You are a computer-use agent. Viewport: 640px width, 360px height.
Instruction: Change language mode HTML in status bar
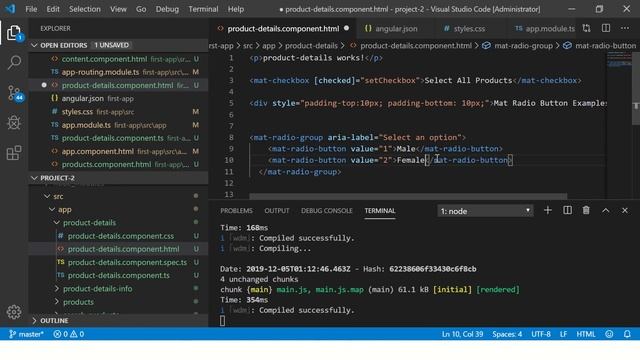(586, 334)
